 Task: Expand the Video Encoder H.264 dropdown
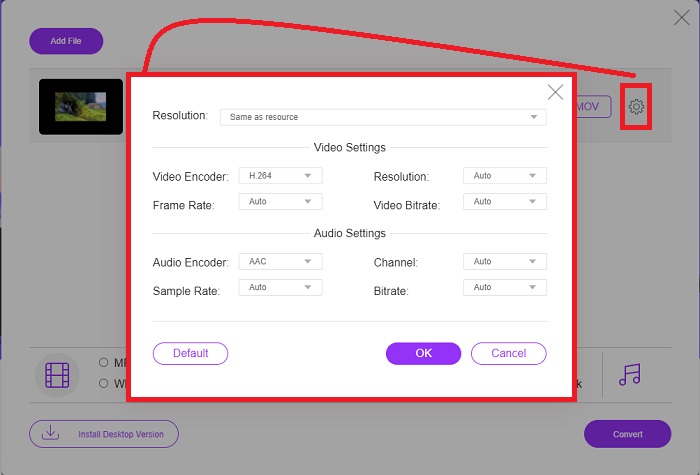pyautogui.click(x=280, y=176)
